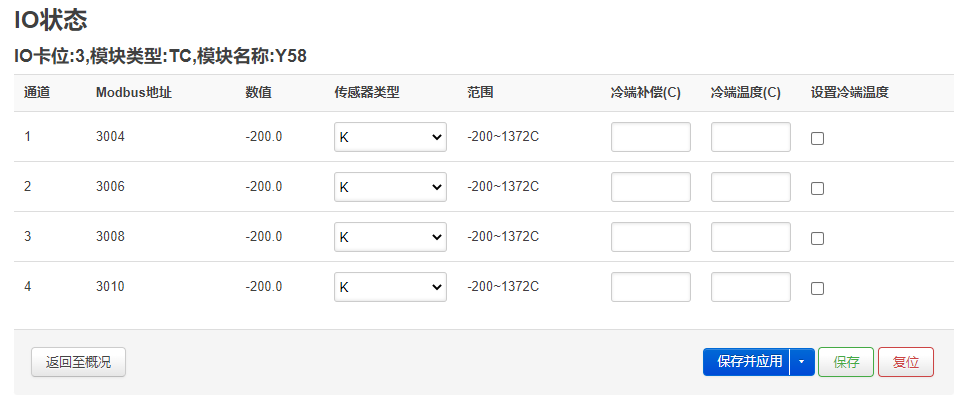Click channel 4 冷端补偿 input field
The height and width of the screenshot is (407, 966).
(651, 287)
